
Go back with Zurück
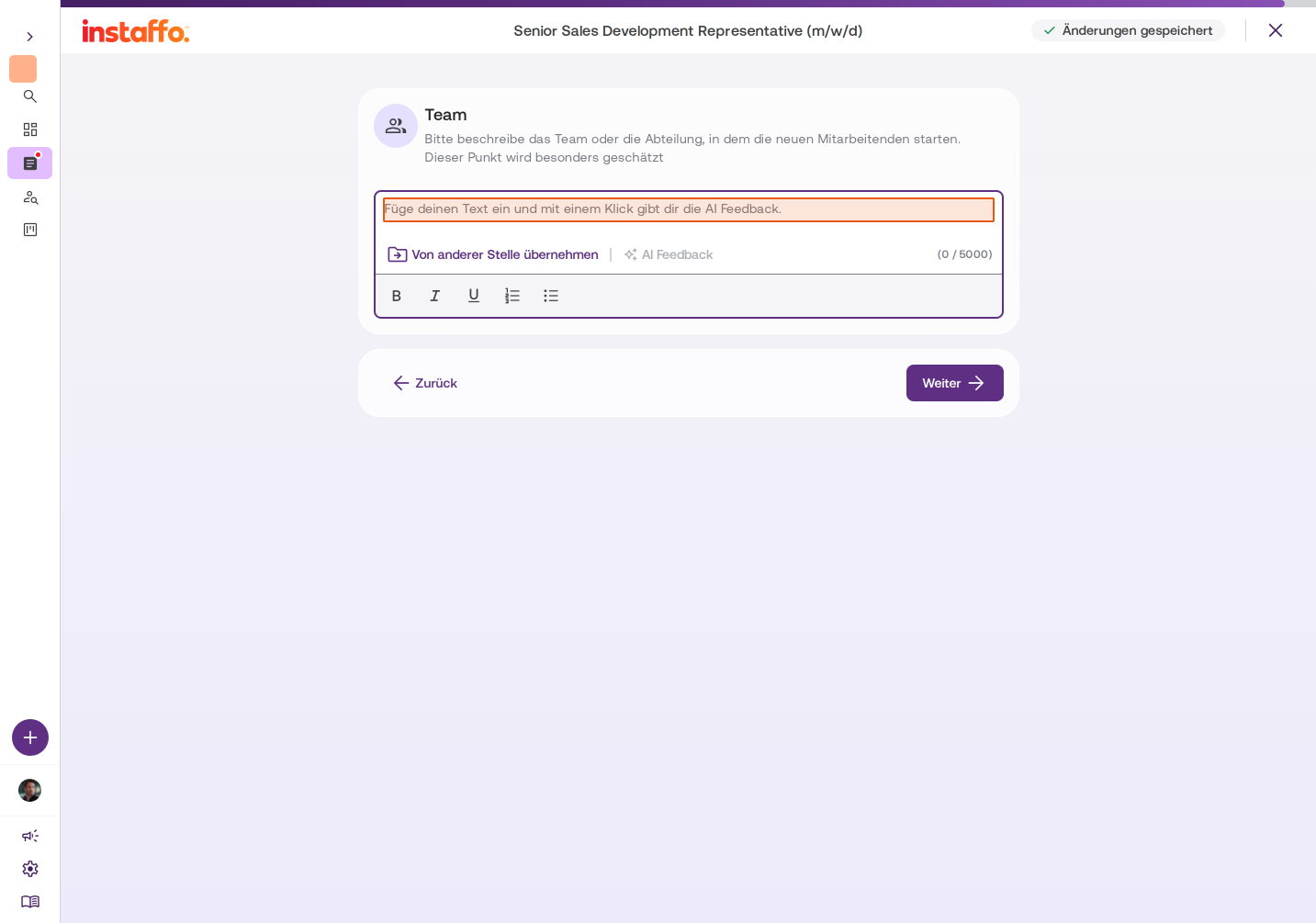point(425,383)
